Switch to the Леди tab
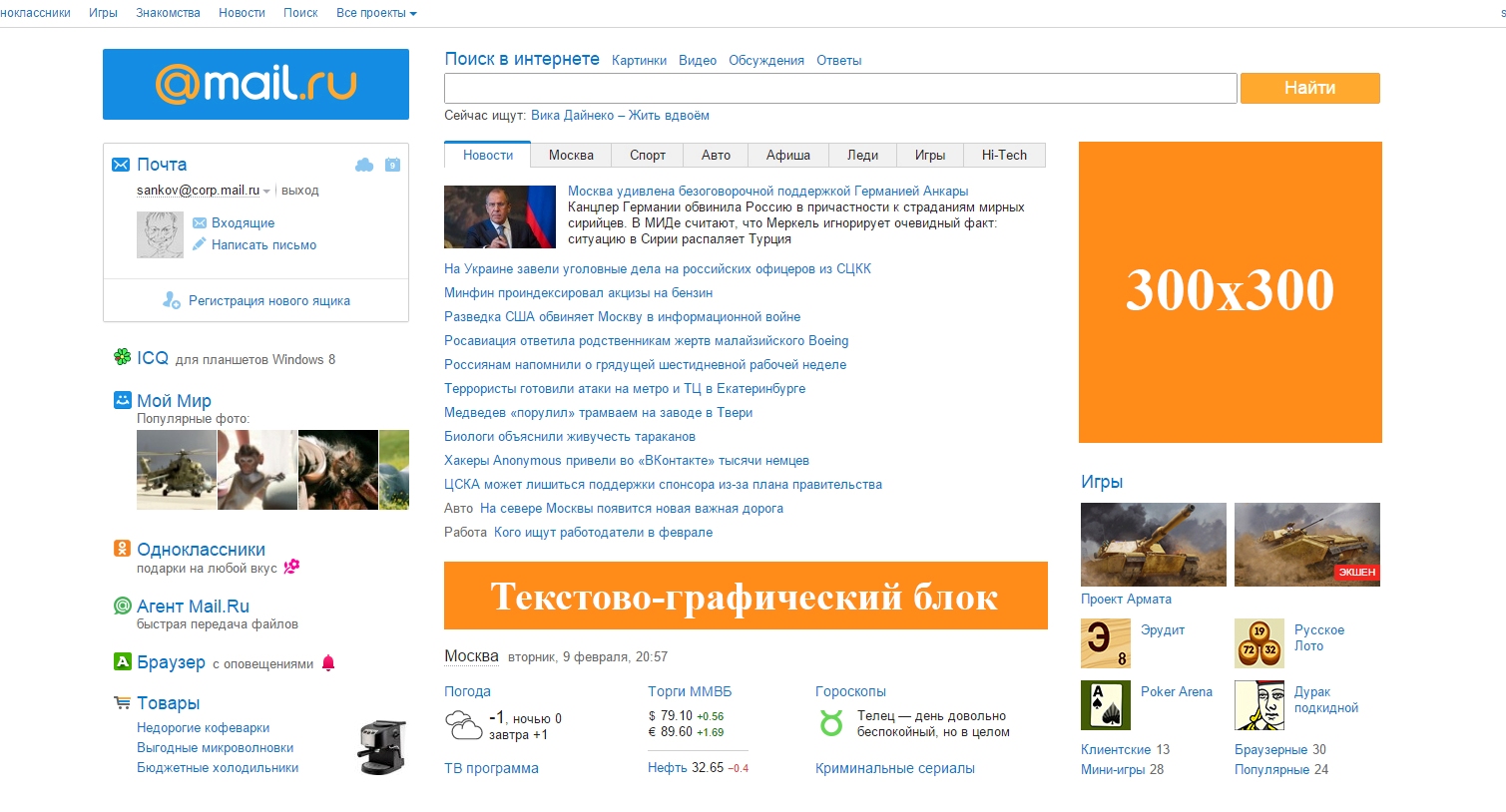 (x=862, y=155)
